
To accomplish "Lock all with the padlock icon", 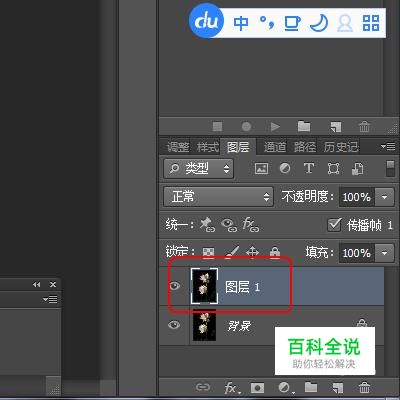I will pos(275,252).
